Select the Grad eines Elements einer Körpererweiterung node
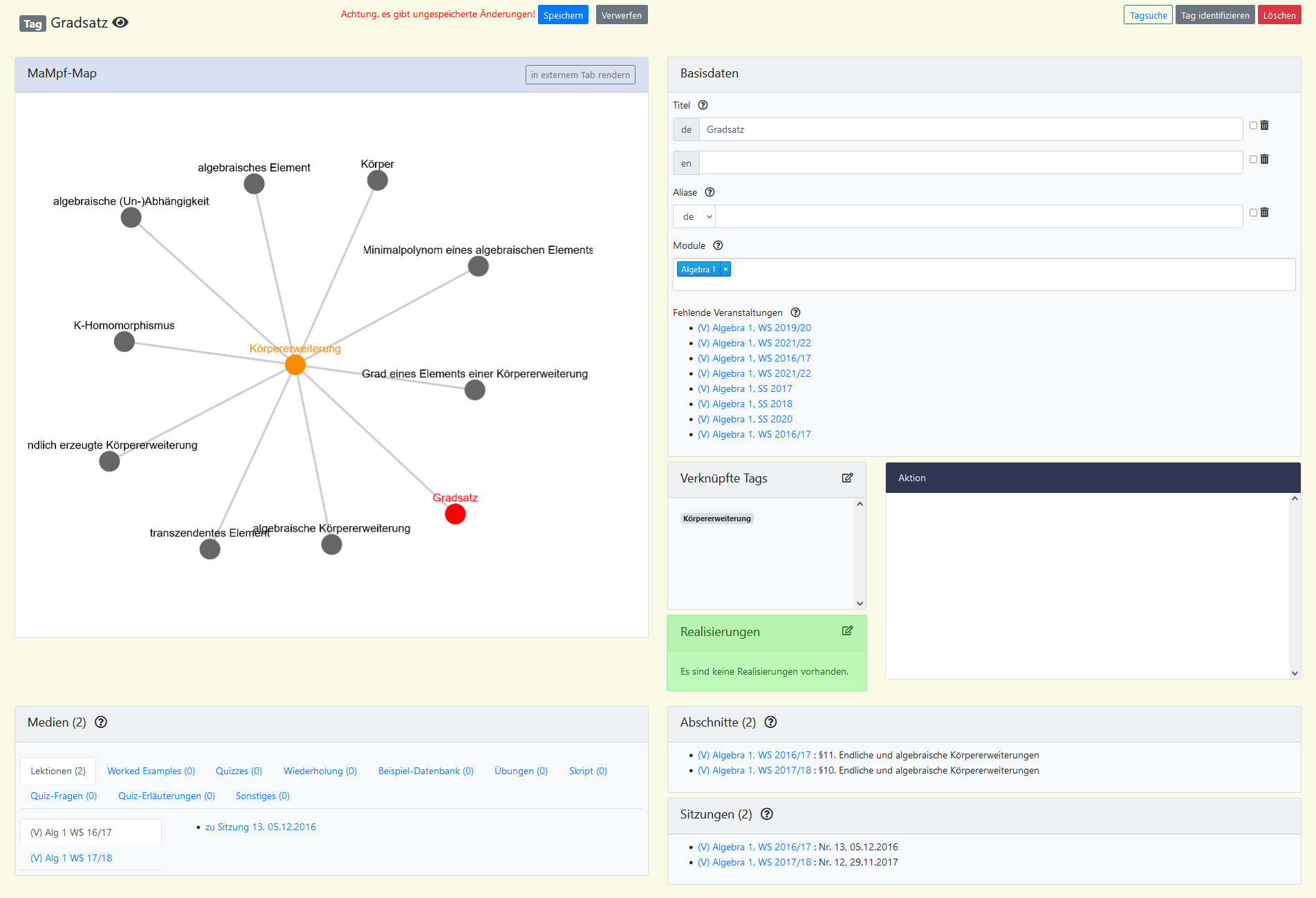Image resolution: width=1316 pixels, height=898 pixels. 475,390
